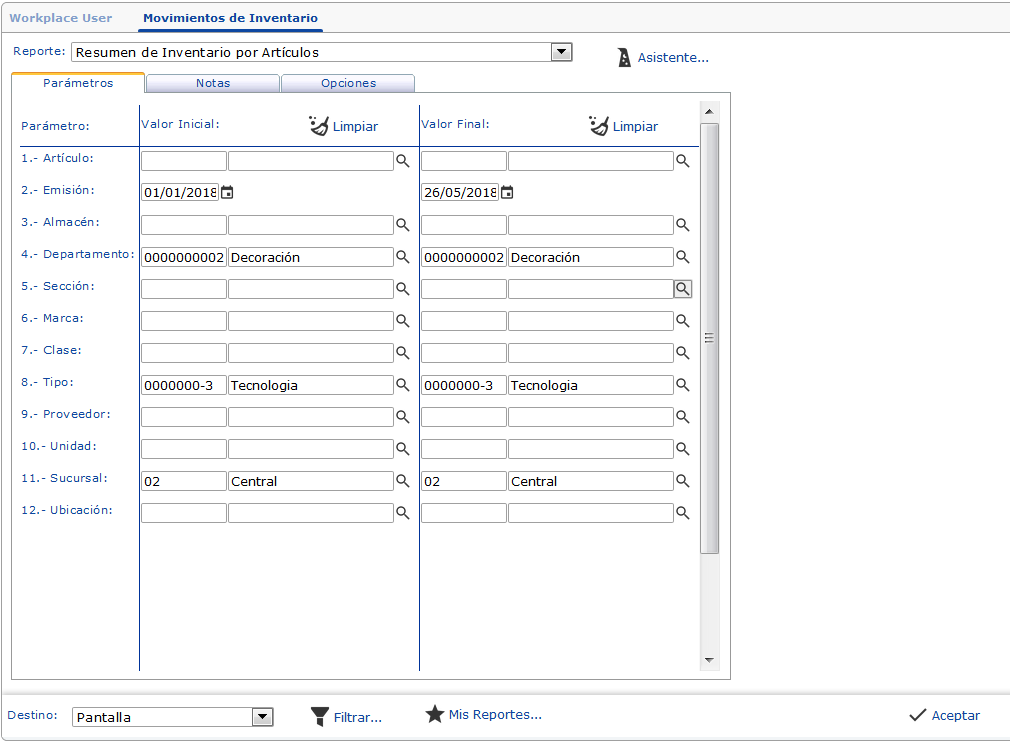Click the Aceptar button
Image resolution: width=1010 pixels, height=743 pixels.
point(944,716)
